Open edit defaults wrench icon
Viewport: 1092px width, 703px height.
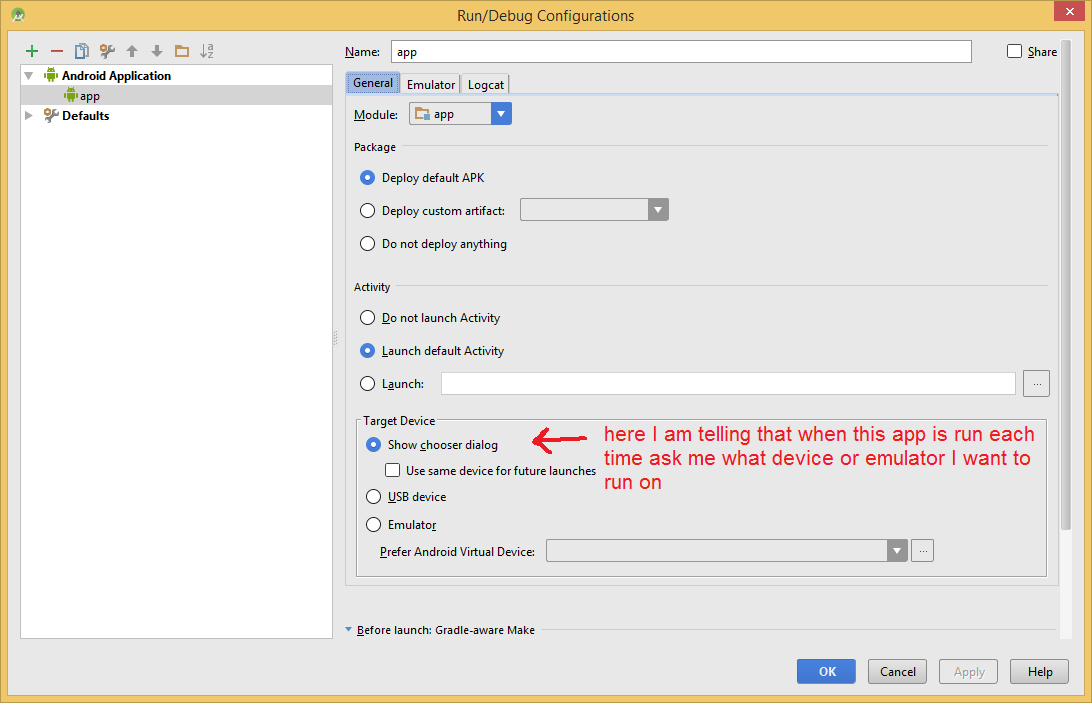point(107,51)
